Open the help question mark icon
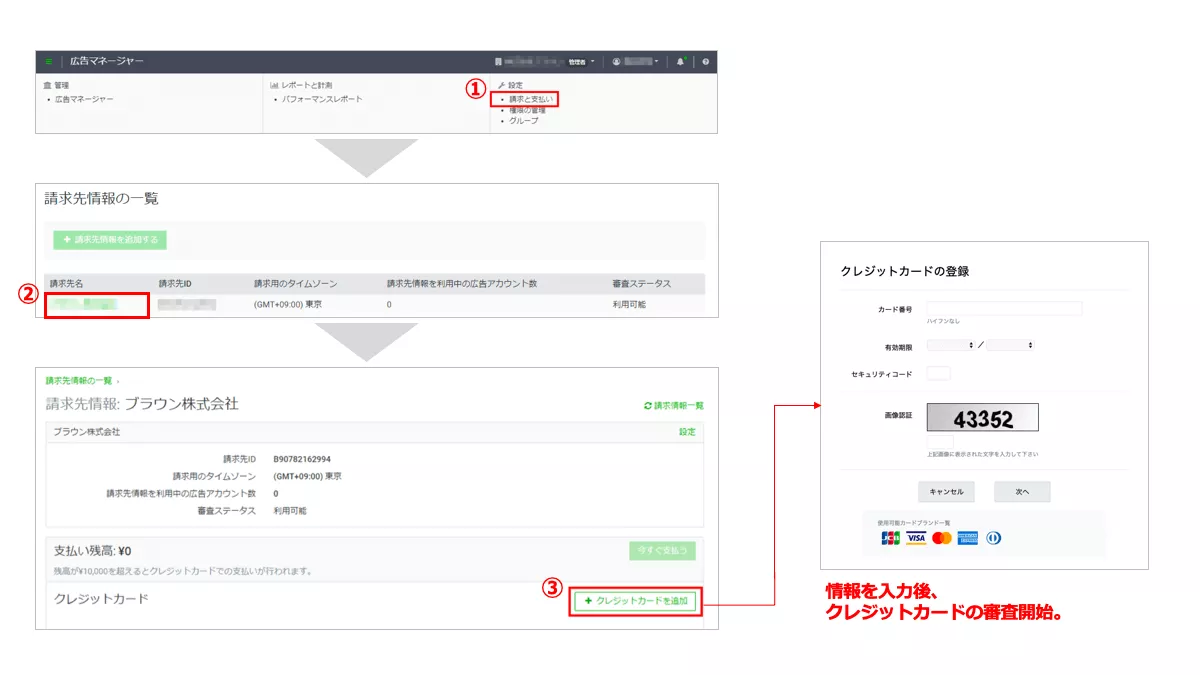 tap(705, 62)
